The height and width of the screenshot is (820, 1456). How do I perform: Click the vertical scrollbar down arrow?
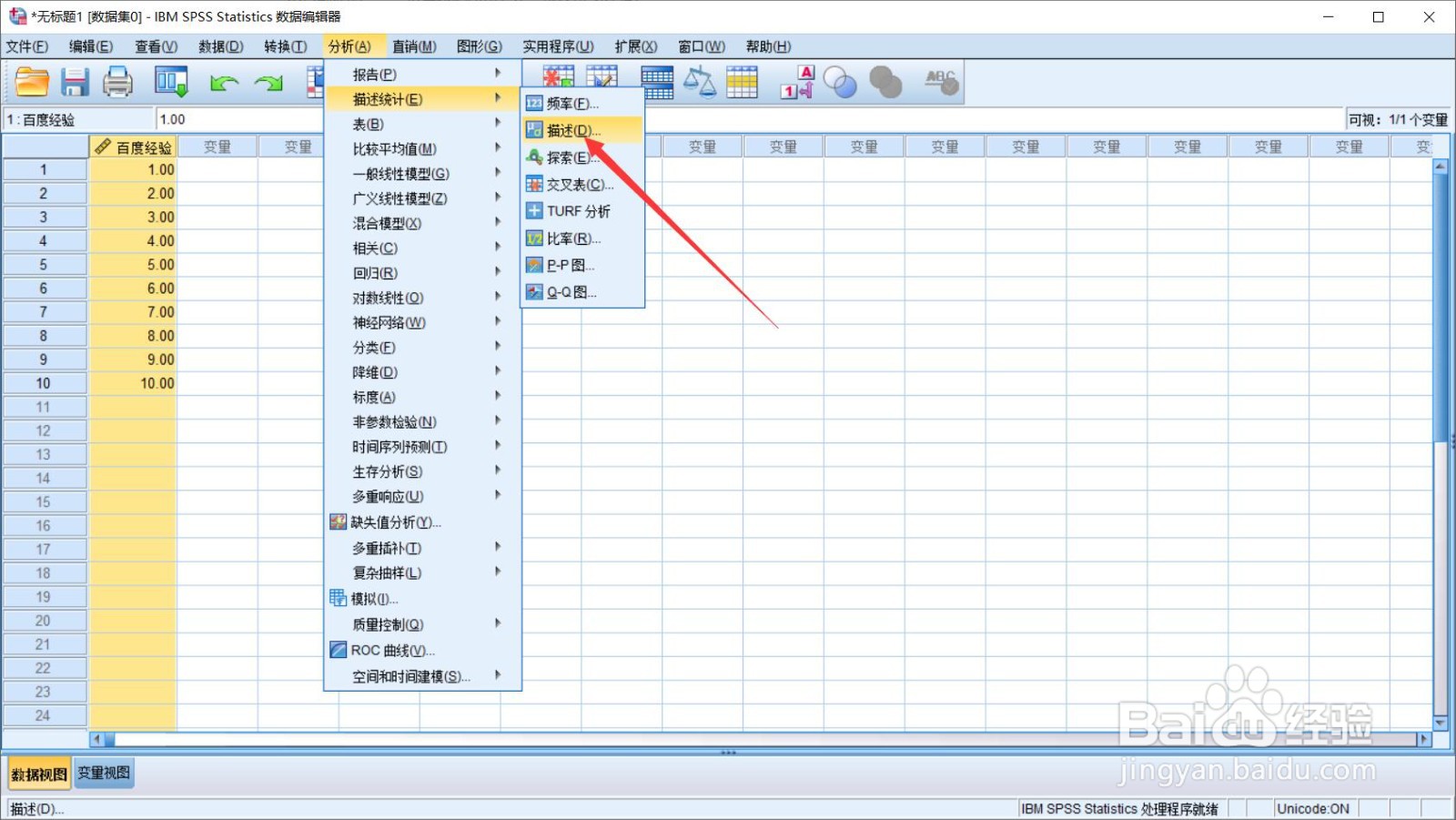click(1440, 723)
